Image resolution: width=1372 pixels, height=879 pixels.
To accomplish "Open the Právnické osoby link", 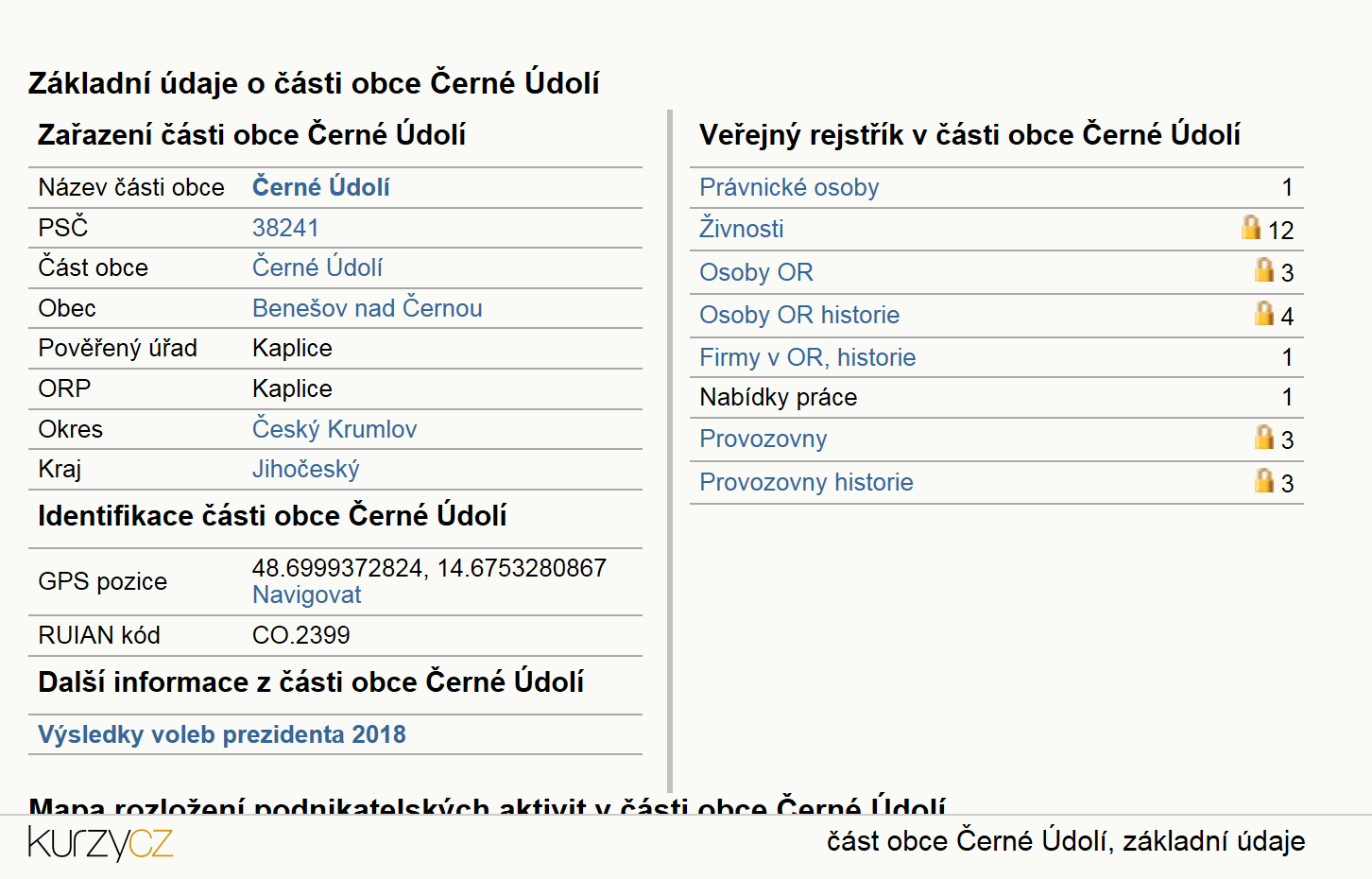I will tap(789, 187).
